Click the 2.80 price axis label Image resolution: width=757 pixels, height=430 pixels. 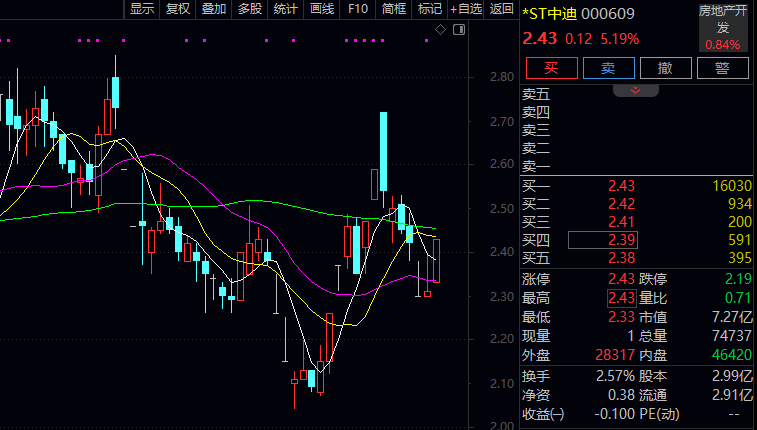click(x=502, y=77)
